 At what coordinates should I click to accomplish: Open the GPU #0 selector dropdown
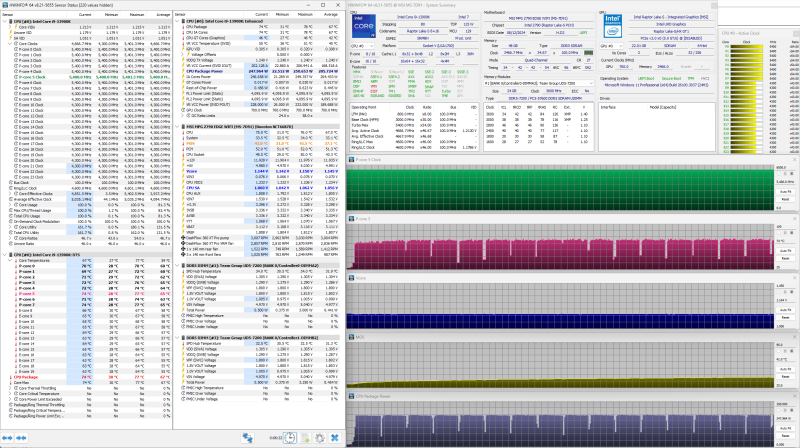pyautogui.click(x=612, y=46)
